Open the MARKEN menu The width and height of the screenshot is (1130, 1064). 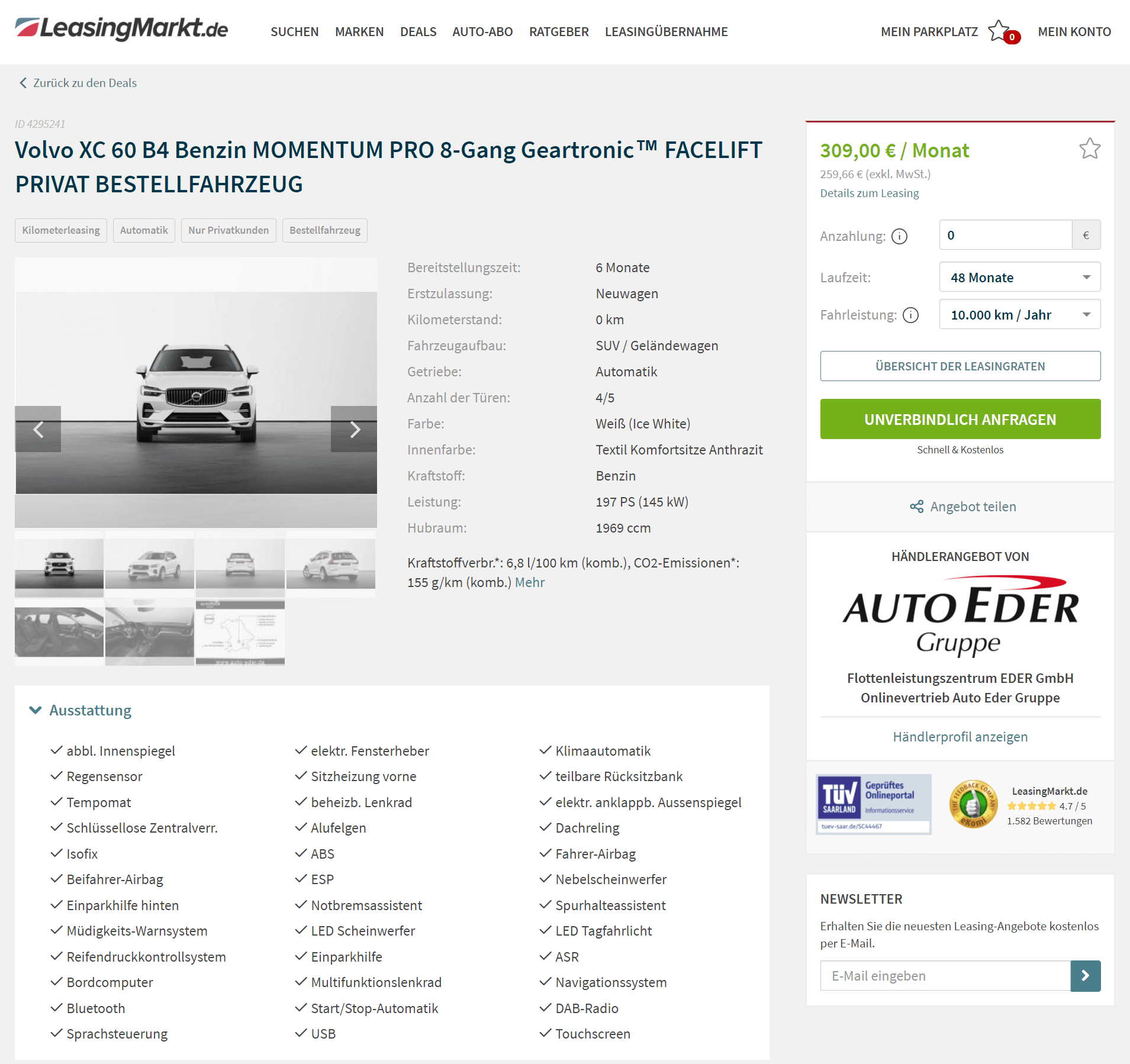pos(359,32)
